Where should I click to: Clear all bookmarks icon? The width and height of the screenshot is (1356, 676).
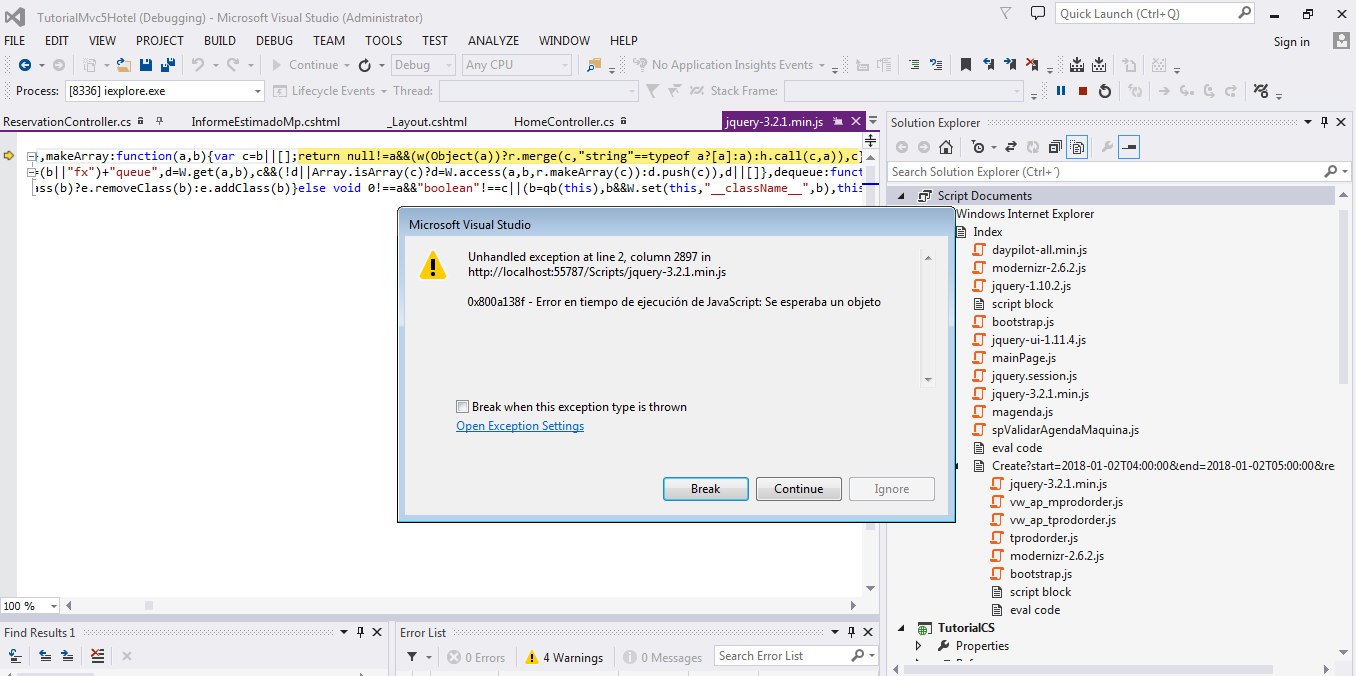pos(1032,65)
